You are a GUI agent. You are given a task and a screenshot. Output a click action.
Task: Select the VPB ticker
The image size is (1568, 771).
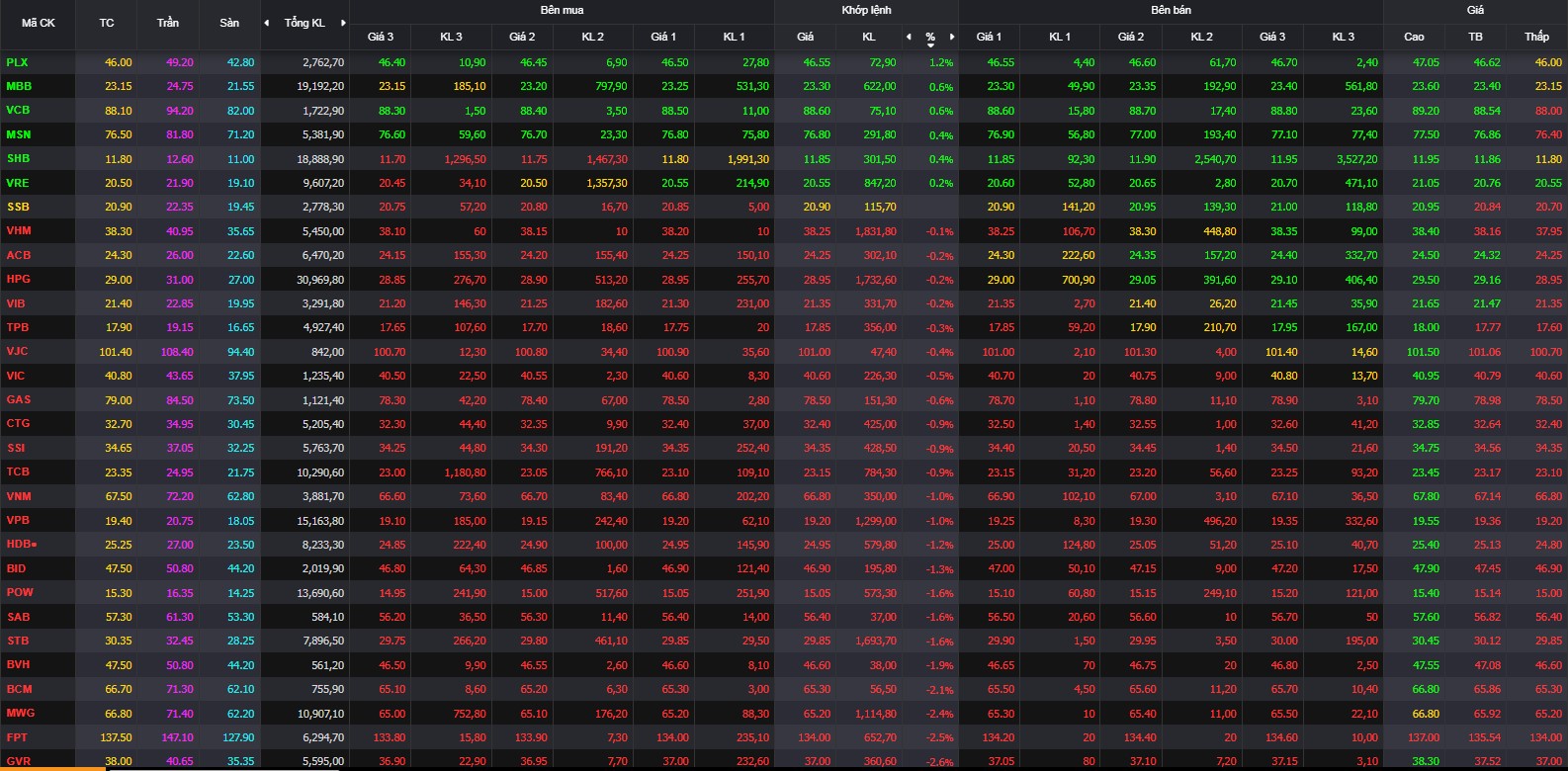(18, 520)
